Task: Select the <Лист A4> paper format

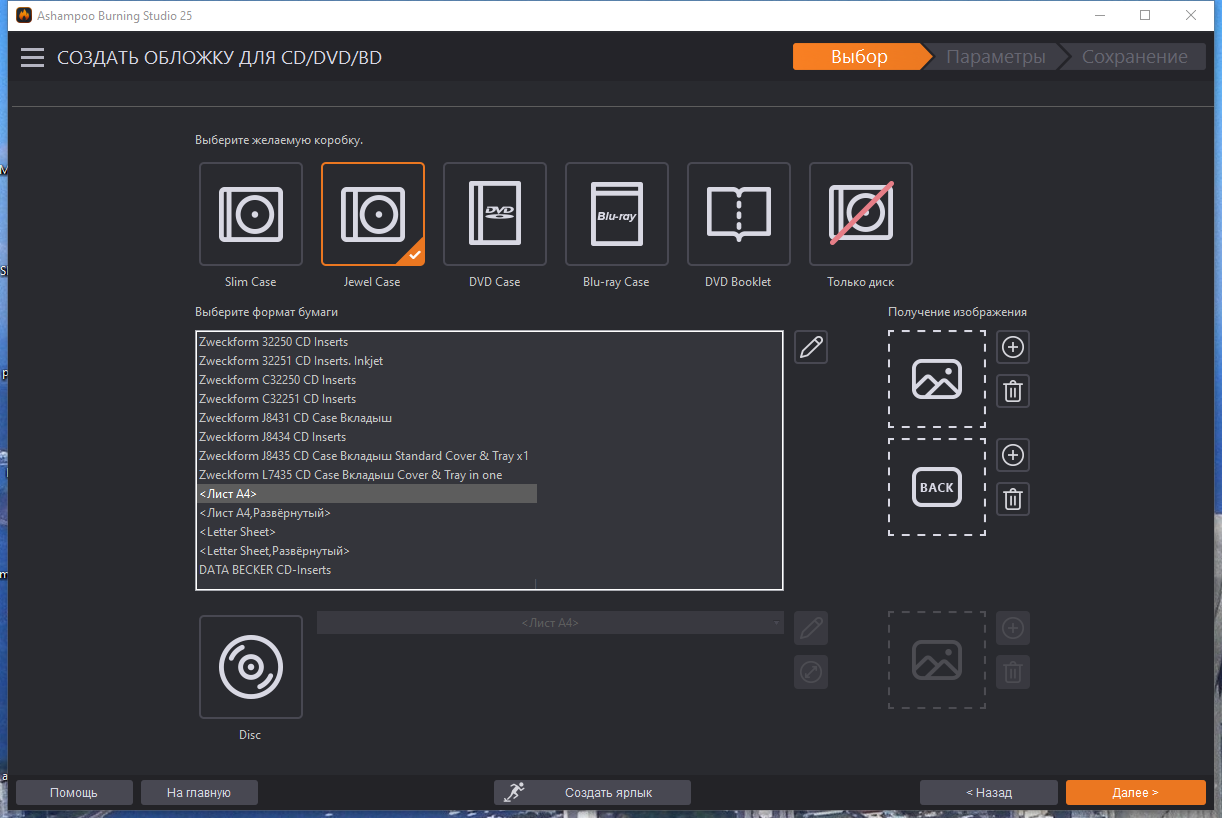Action: [x=367, y=494]
